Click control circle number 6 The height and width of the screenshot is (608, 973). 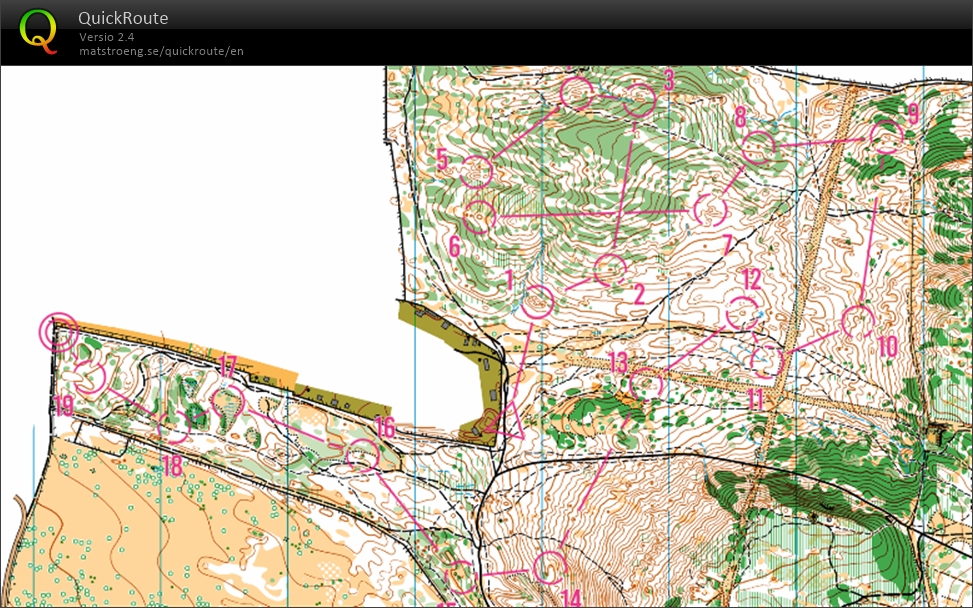click(480, 215)
